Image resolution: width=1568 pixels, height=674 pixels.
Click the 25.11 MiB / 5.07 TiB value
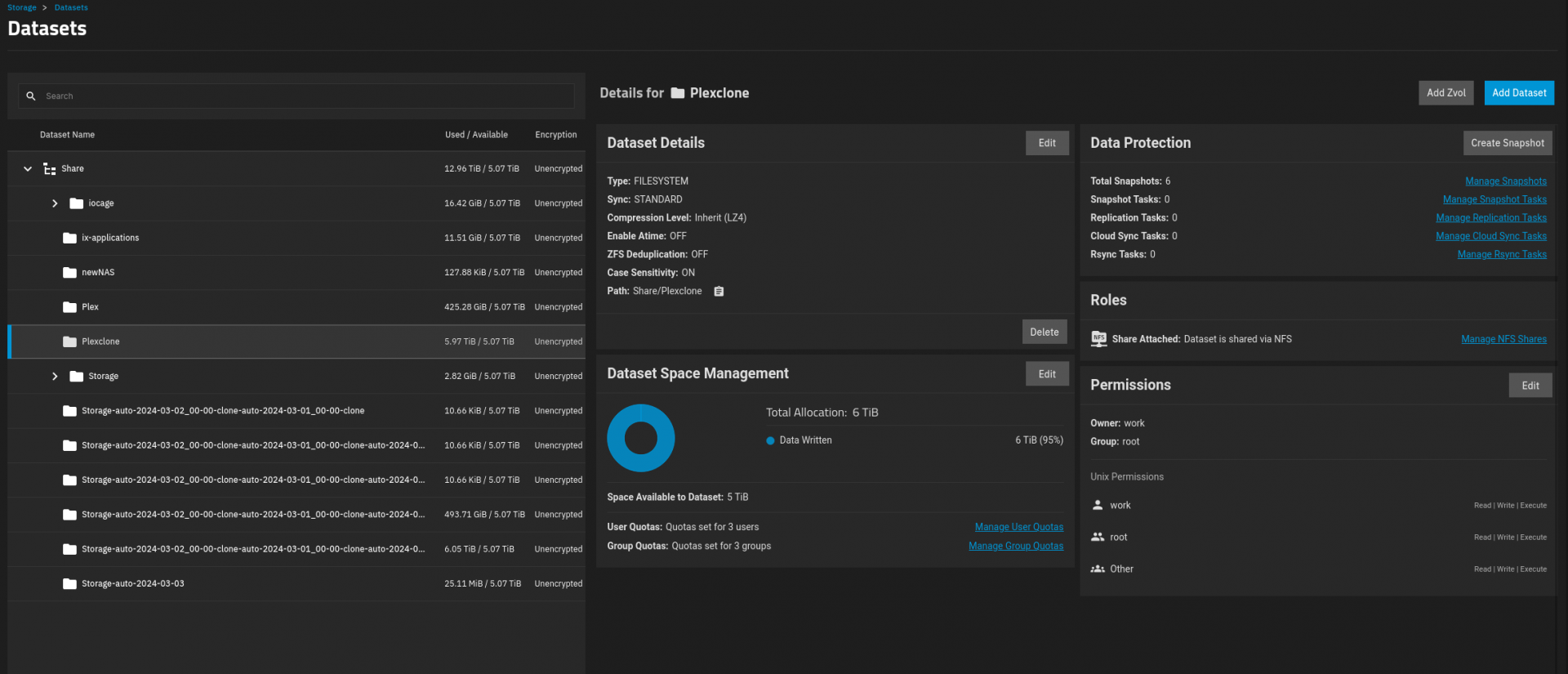tap(483, 584)
